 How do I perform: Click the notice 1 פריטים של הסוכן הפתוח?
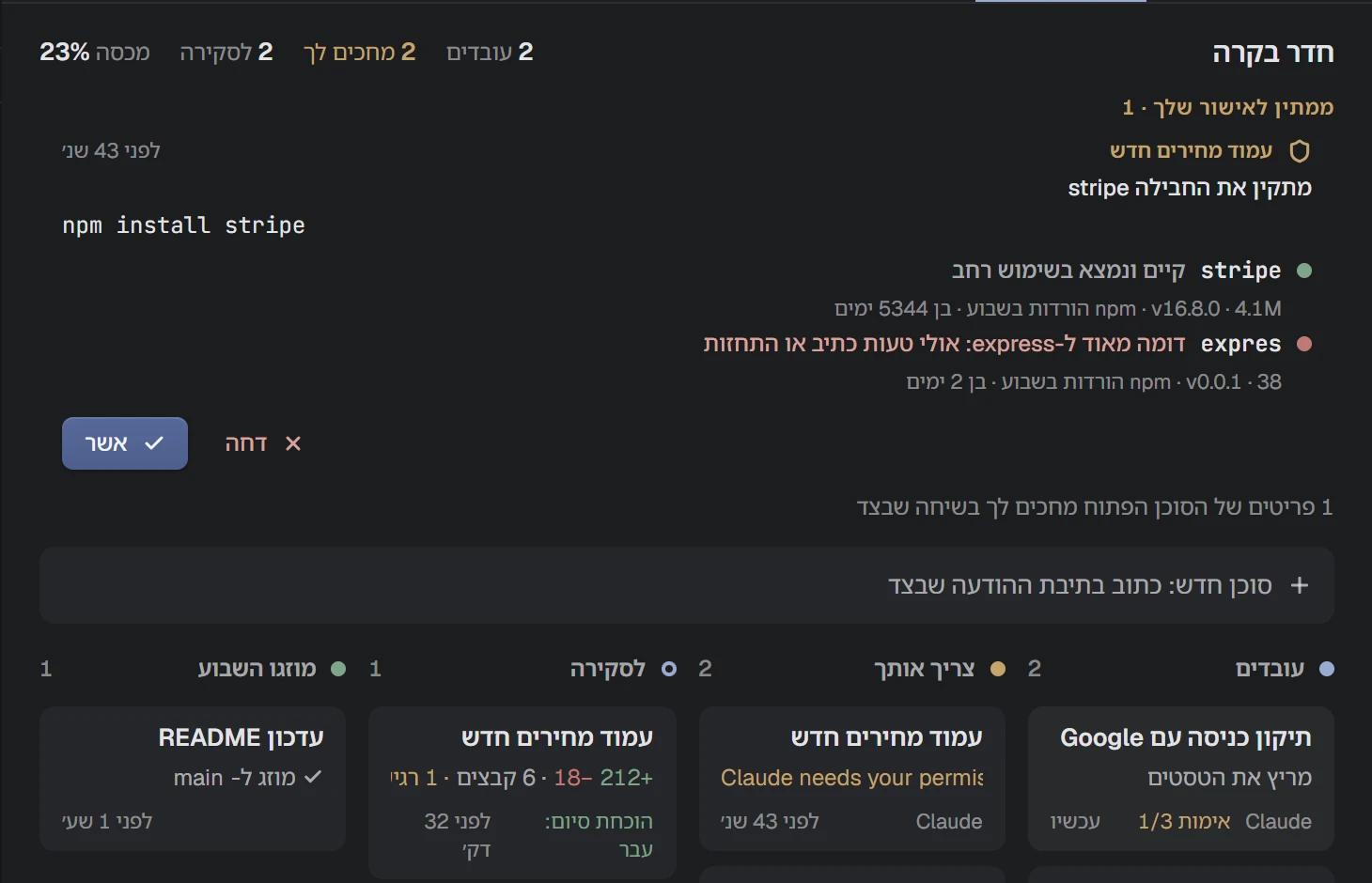click(1095, 507)
